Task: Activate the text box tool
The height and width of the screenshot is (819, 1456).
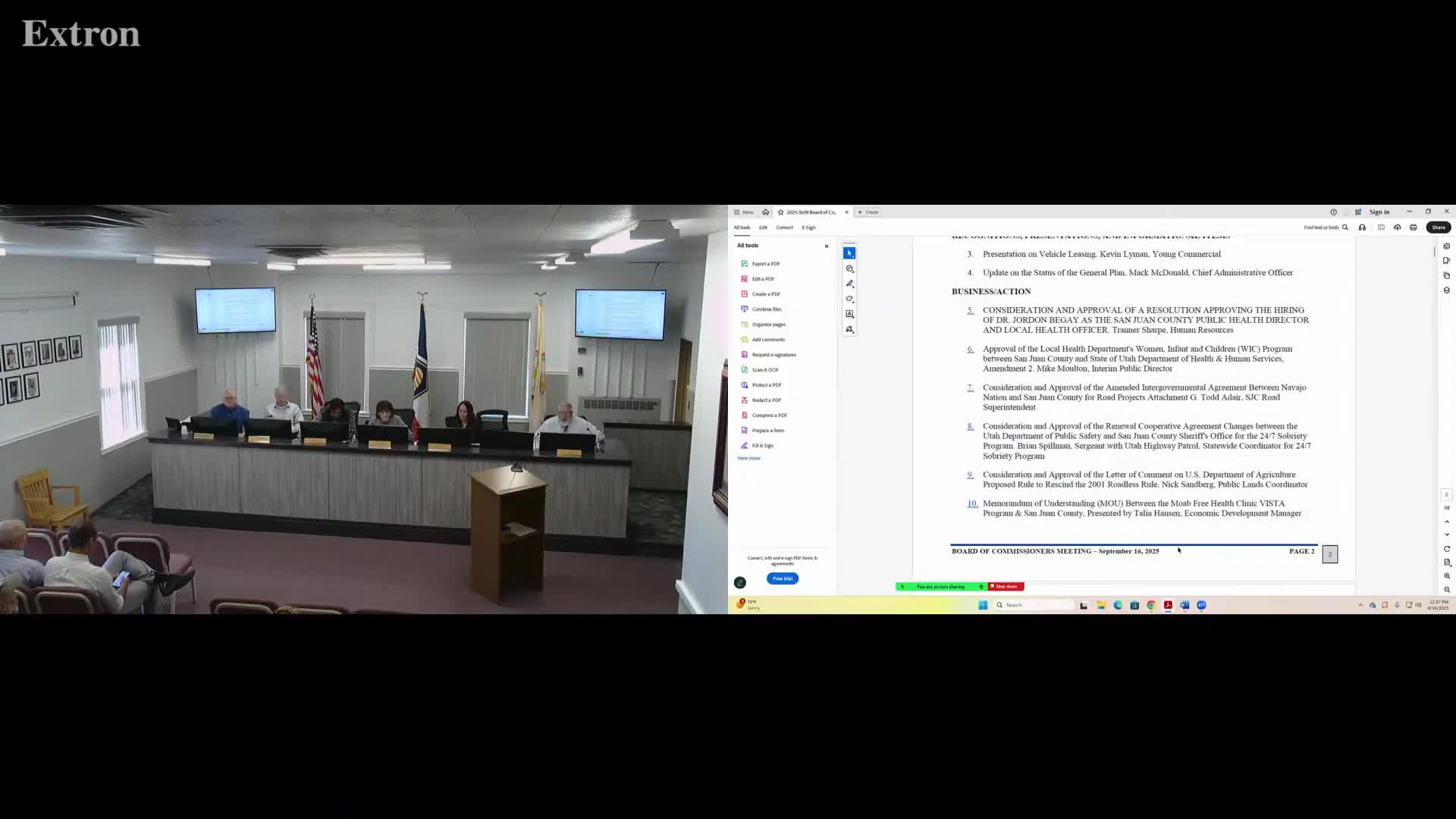Action: 849,314
